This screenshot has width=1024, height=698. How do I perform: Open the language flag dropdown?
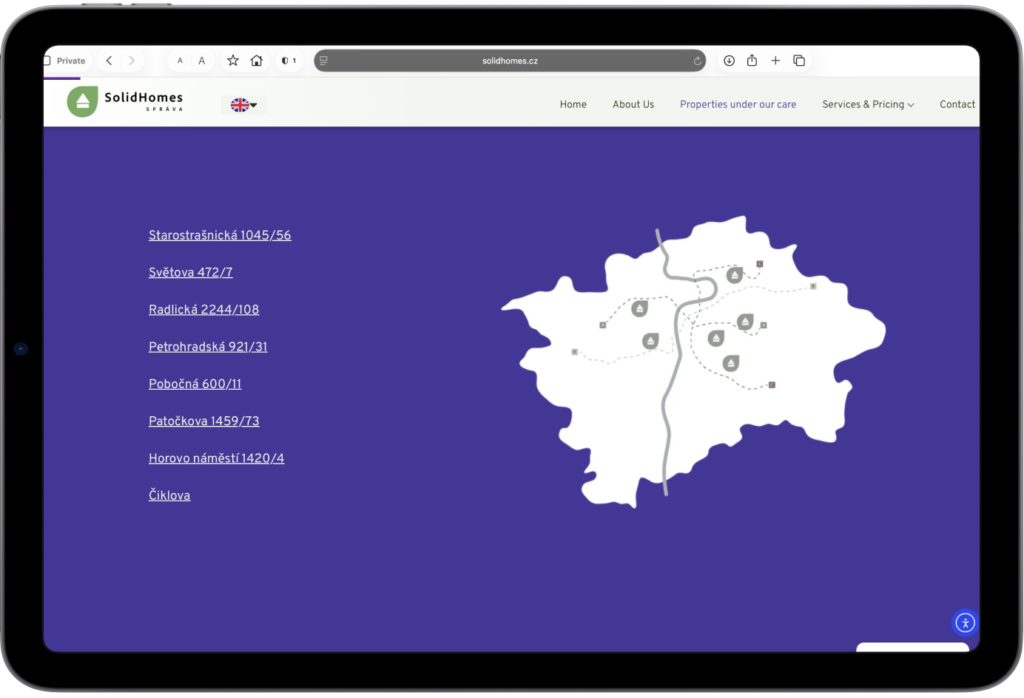pos(244,105)
